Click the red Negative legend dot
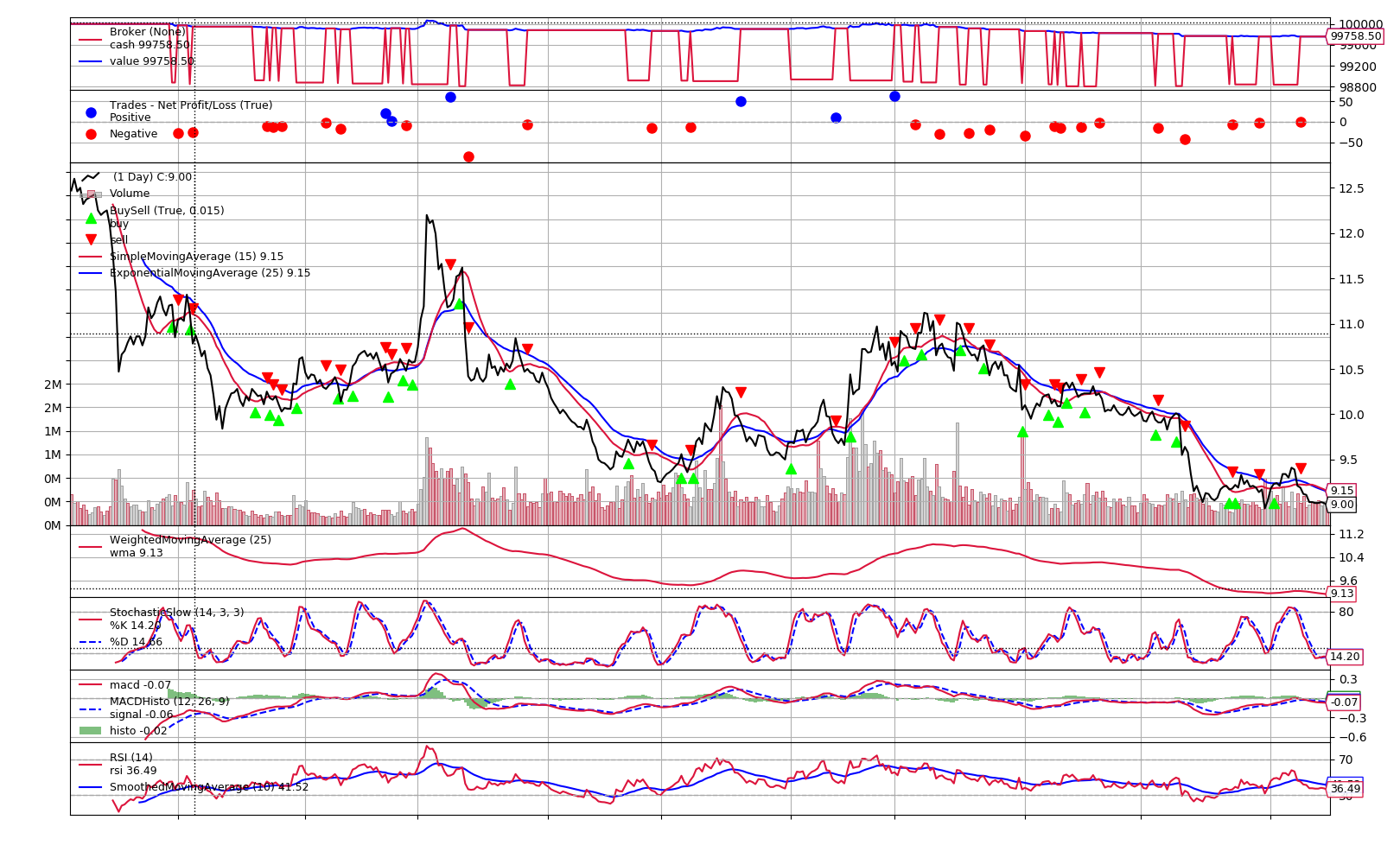Screen dimensions: 1400x858 91,134
